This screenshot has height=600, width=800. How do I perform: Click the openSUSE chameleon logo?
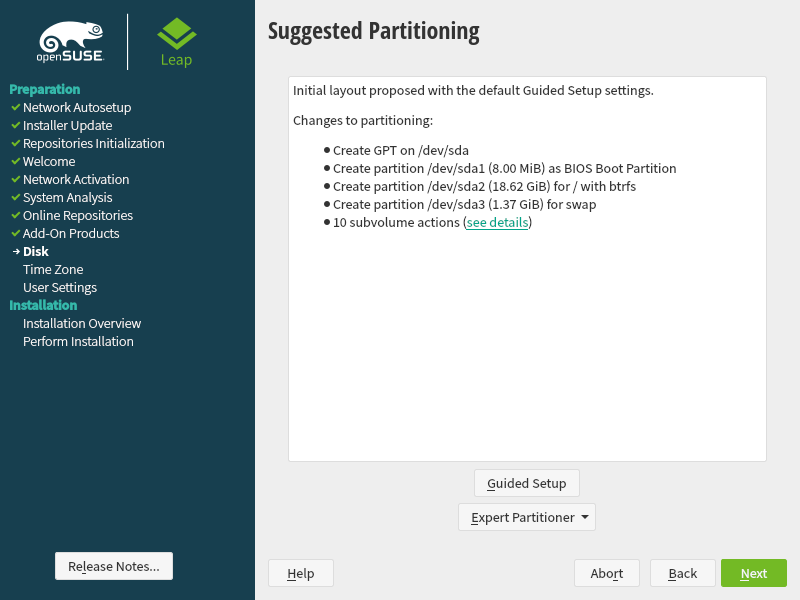(x=70, y=41)
